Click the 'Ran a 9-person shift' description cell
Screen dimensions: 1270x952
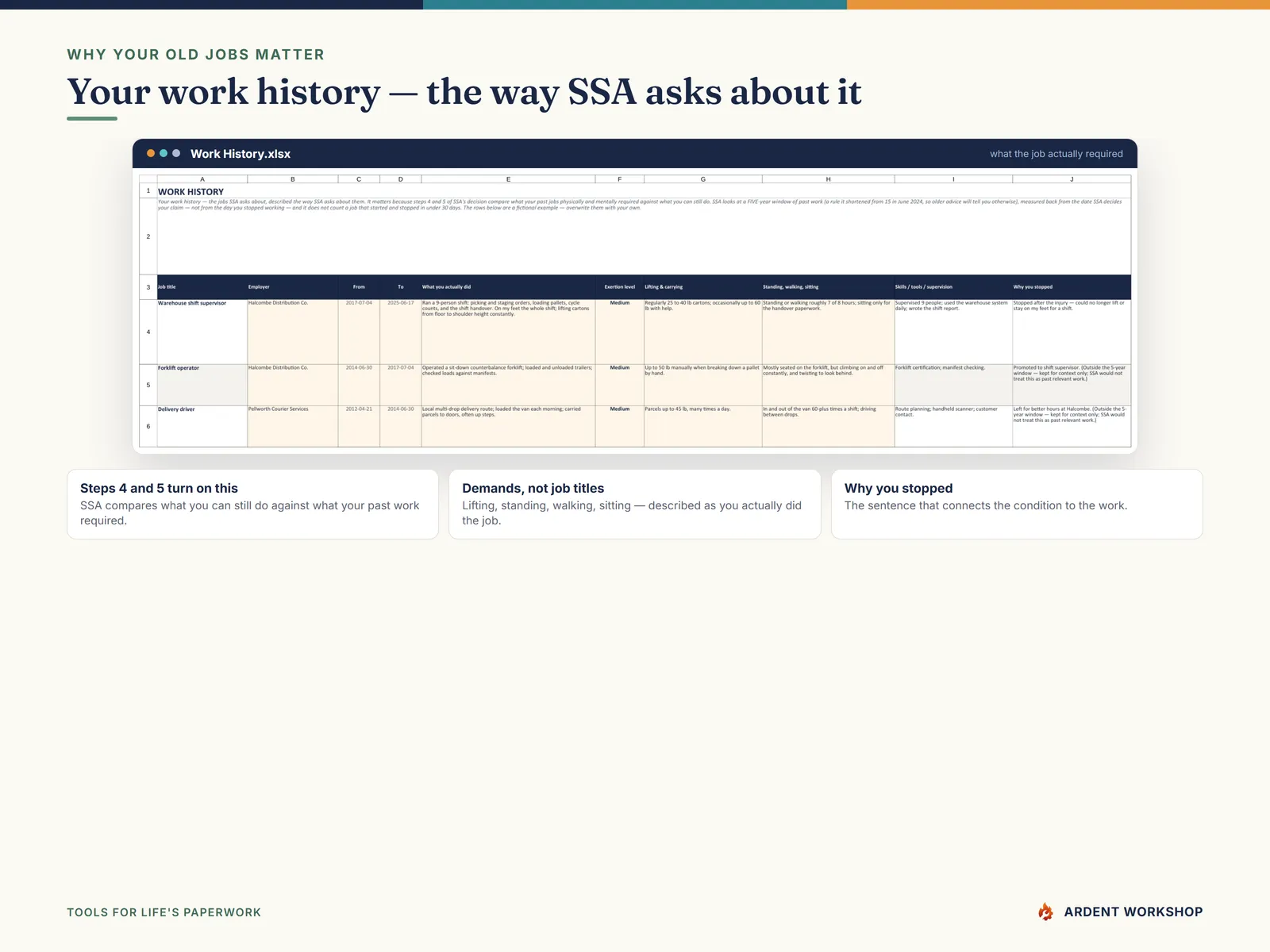pyautogui.click(x=508, y=332)
